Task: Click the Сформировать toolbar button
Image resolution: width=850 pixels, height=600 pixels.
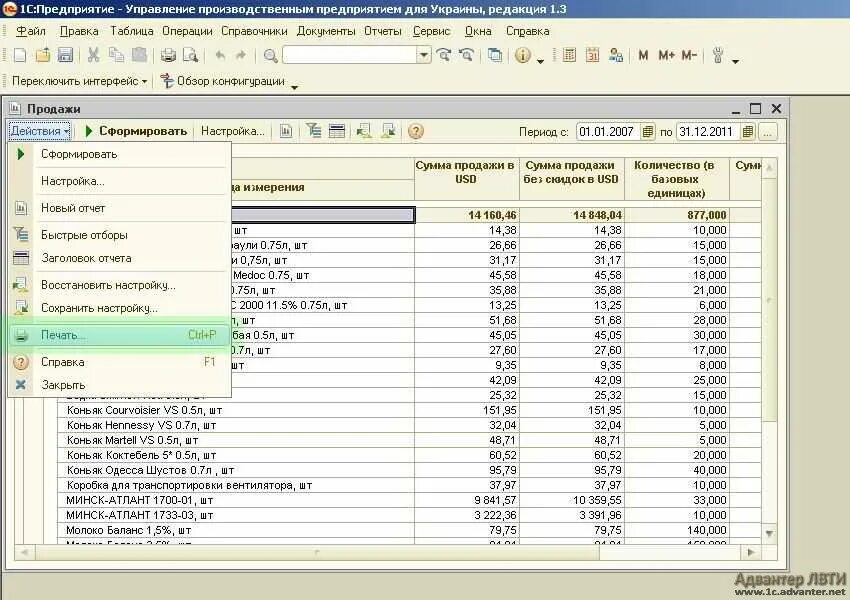Action: click(136, 131)
